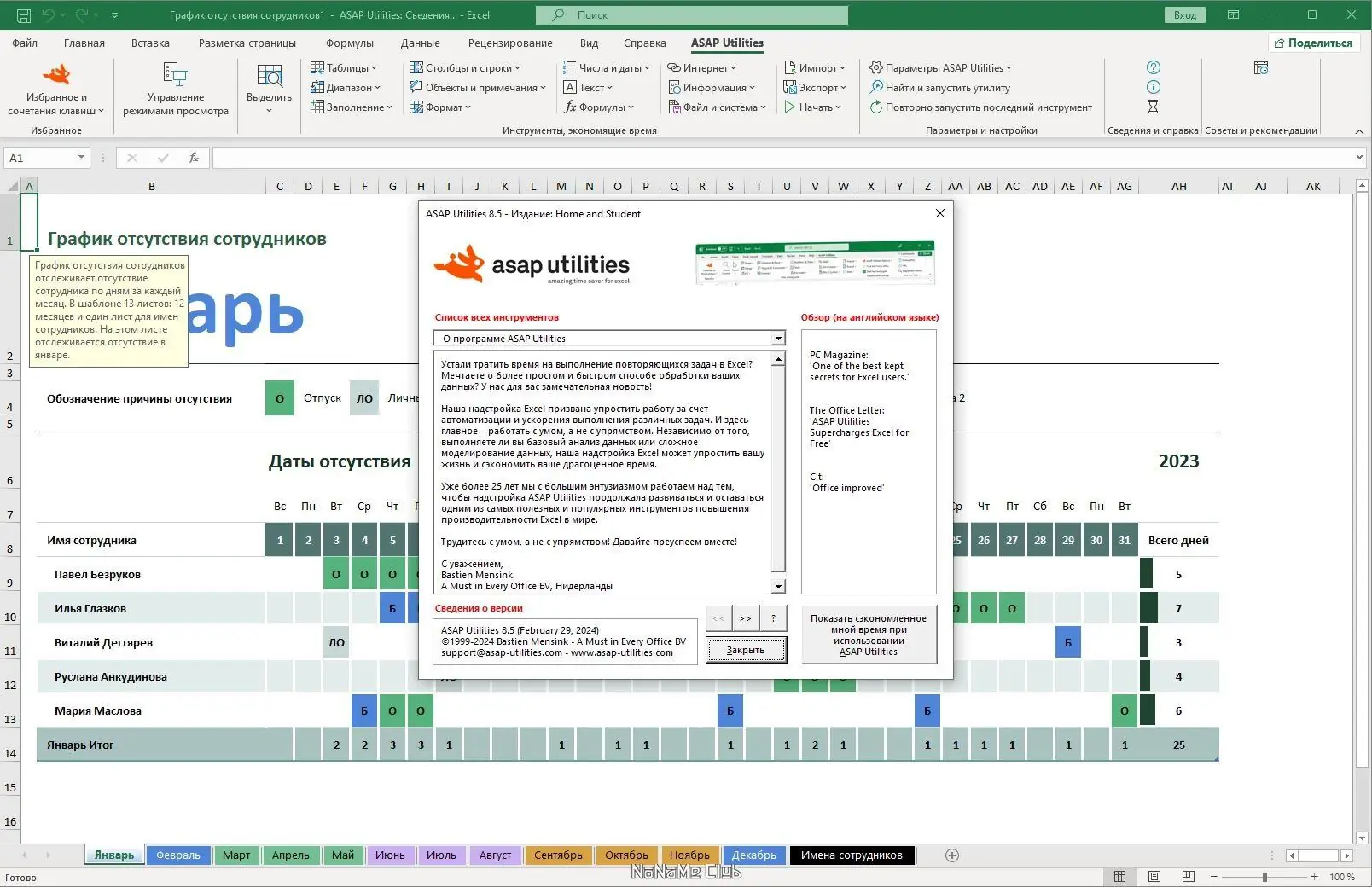Image resolution: width=1372 pixels, height=887 pixels.
Task: Select employee name Мария Маслова
Action: (x=98, y=711)
